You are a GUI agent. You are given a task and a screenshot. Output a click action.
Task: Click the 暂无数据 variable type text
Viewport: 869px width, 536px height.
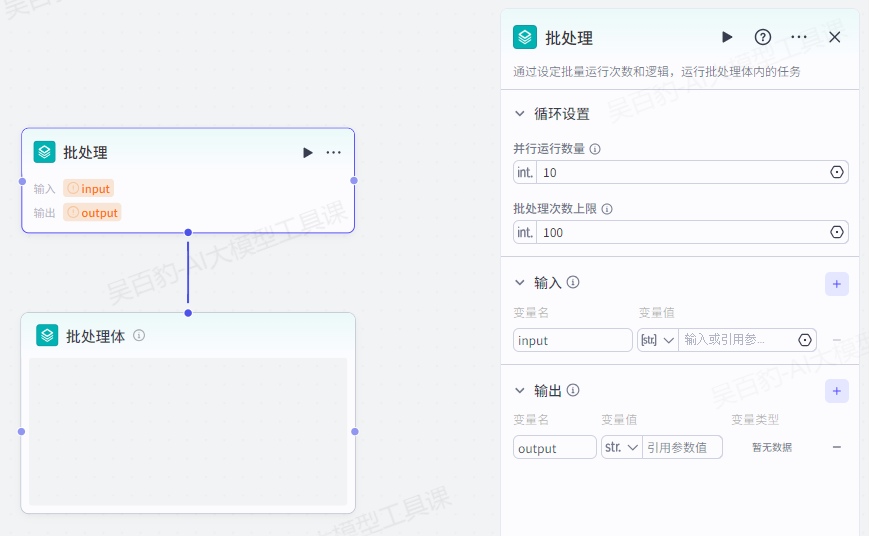pos(772,447)
